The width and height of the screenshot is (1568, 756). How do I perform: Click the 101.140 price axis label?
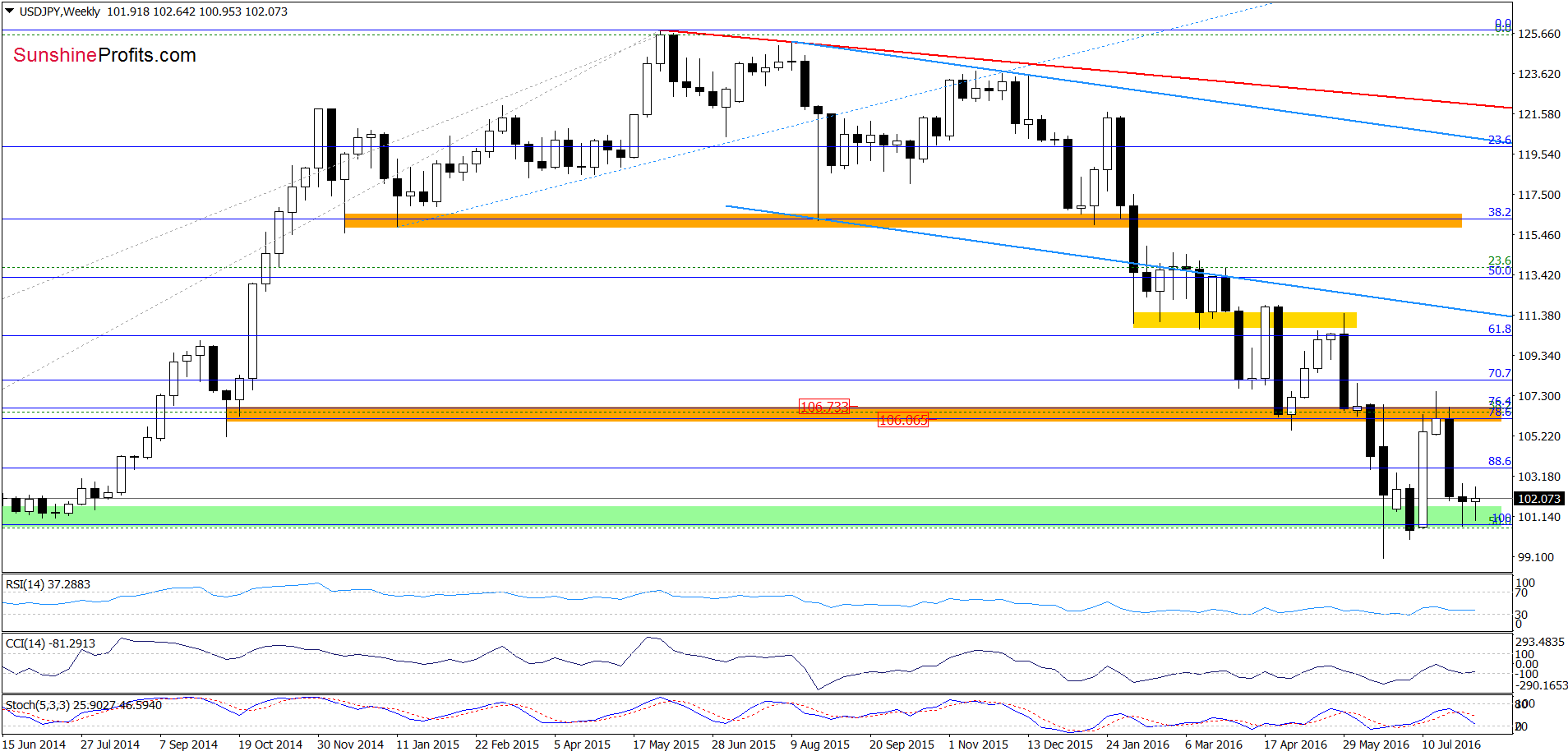tap(1539, 517)
